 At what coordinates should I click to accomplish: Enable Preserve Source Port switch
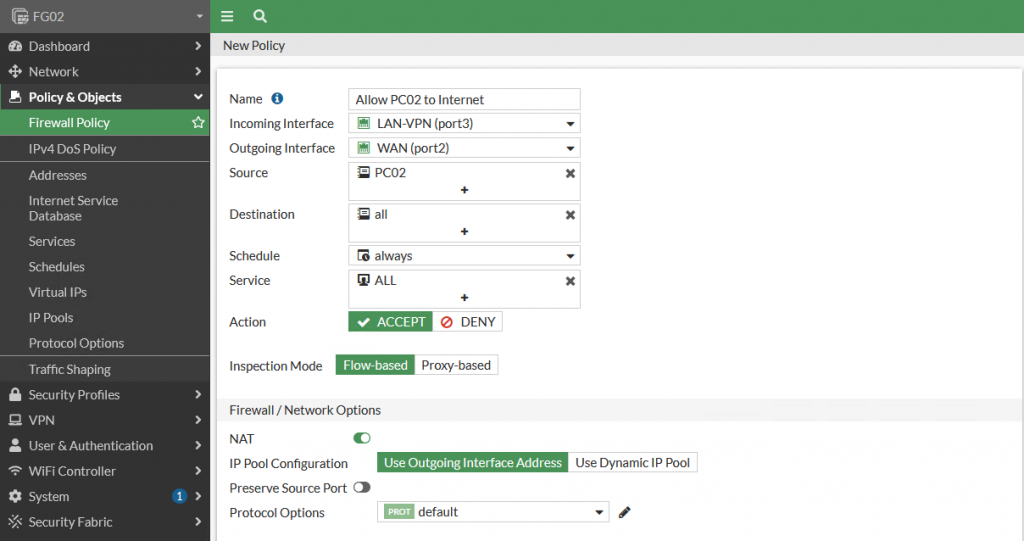pyautogui.click(x=361, y=488)
